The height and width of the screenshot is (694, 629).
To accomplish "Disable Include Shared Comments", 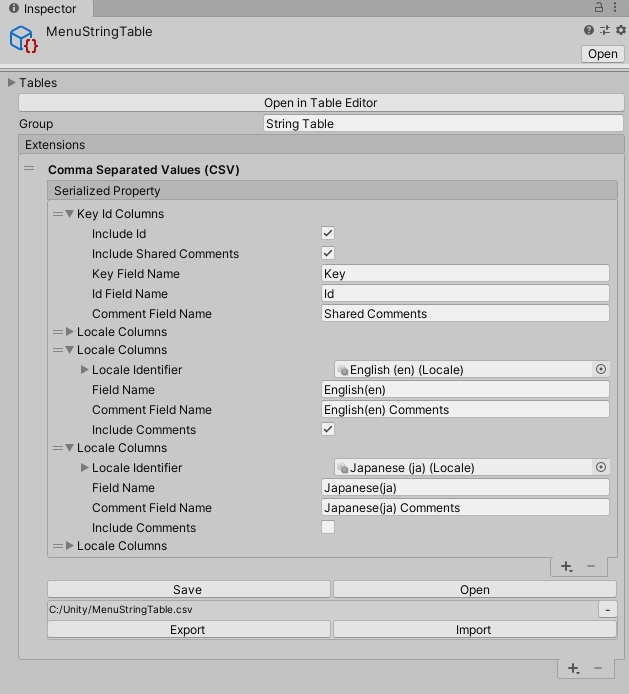I will (328, 253).
